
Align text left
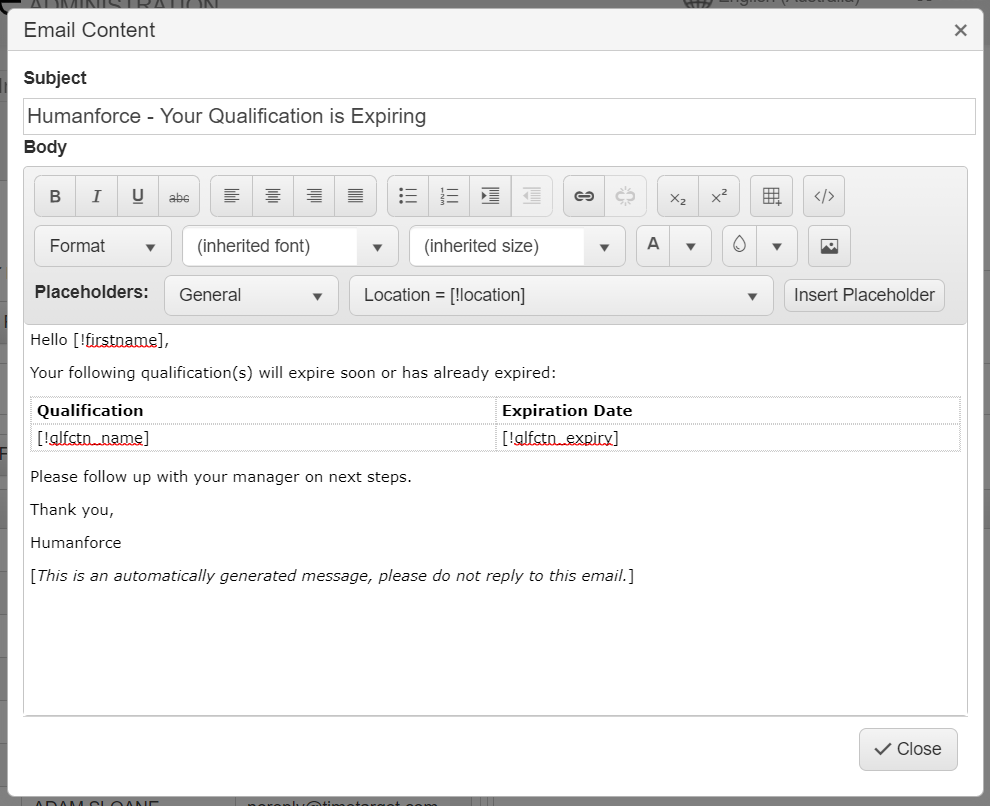click(x=232, y=196)
